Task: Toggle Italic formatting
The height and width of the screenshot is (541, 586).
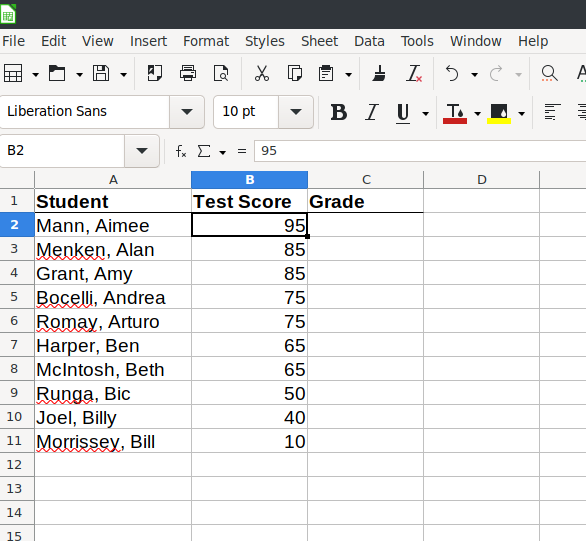Action: tap(371, 112)
